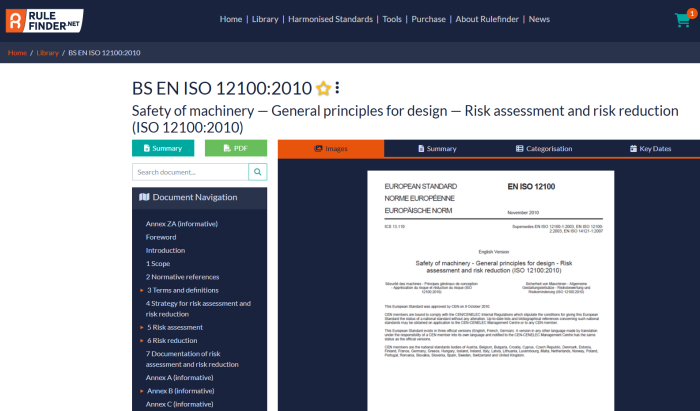This screenshot has height=411, width=700.
Task: Click the Rulefinder logo
Action: (x=42, y=18)
